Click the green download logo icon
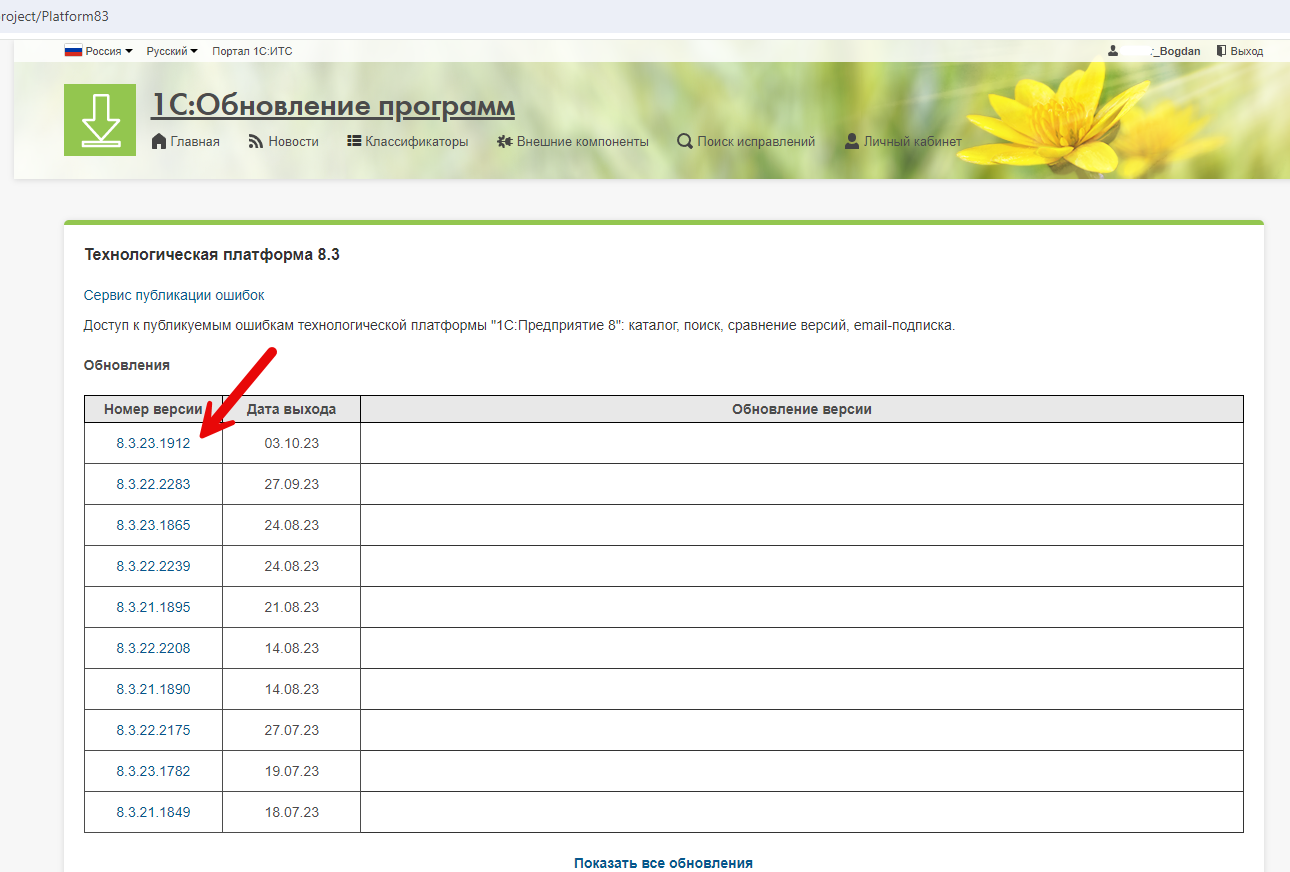 (100, 120)
